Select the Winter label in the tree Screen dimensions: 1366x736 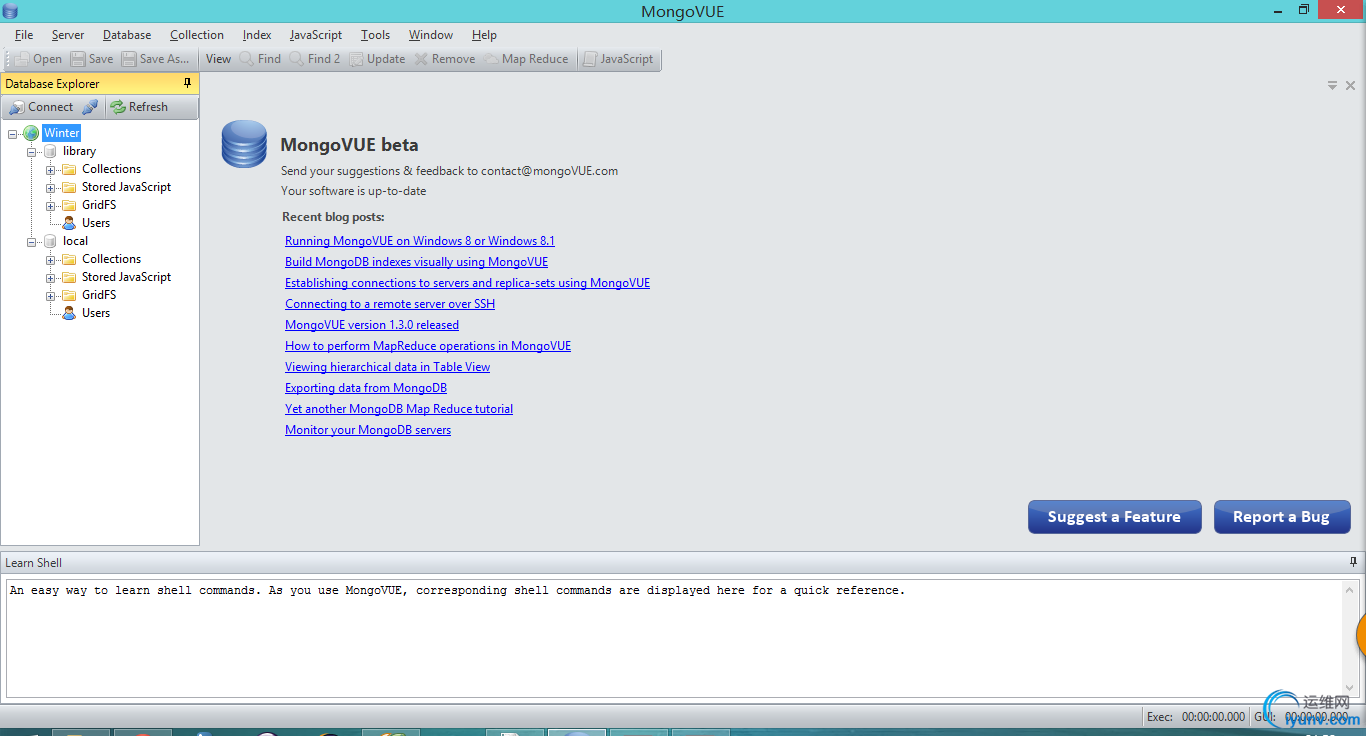[61, 133]
